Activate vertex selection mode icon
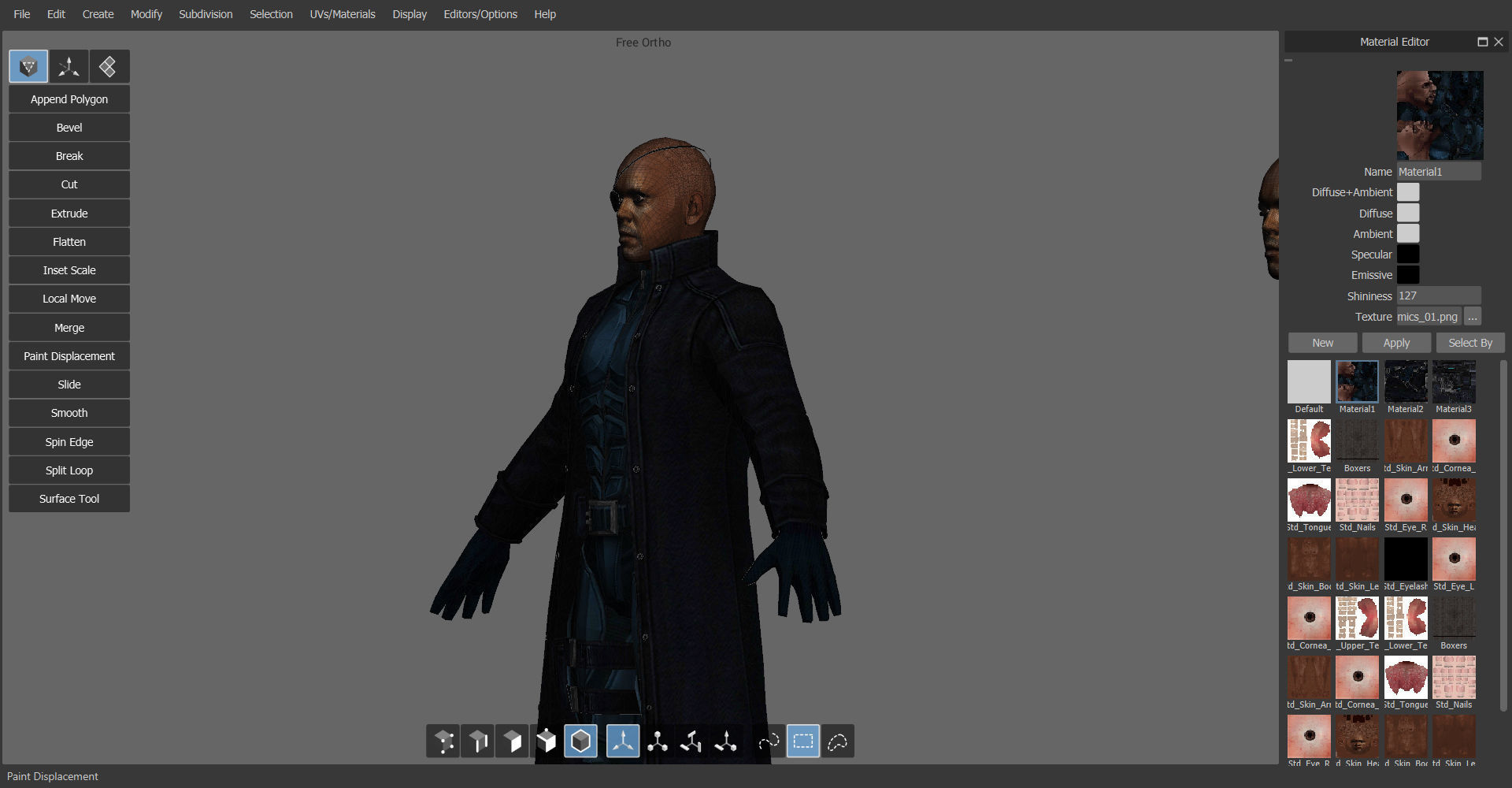 (443, 742)
